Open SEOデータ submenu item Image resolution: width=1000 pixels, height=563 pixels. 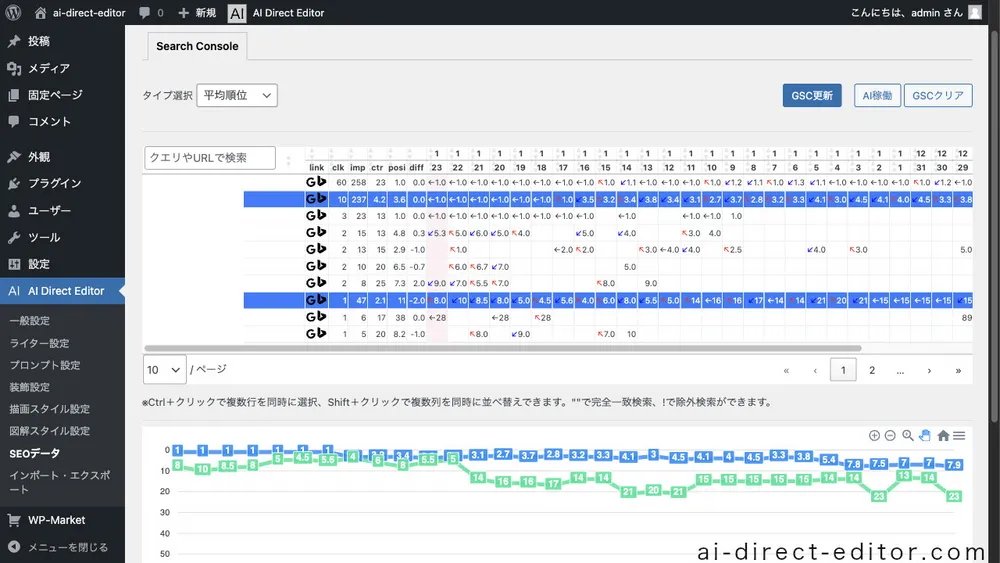[x=34, y=453]
